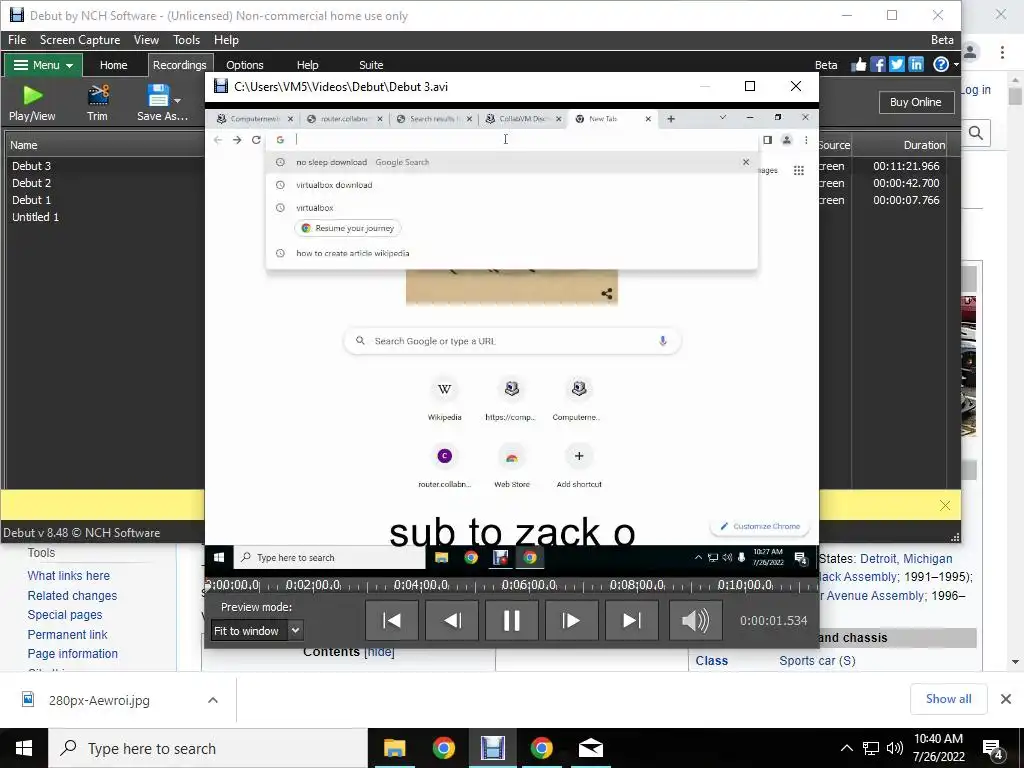Click Show all downloads button

948,699
